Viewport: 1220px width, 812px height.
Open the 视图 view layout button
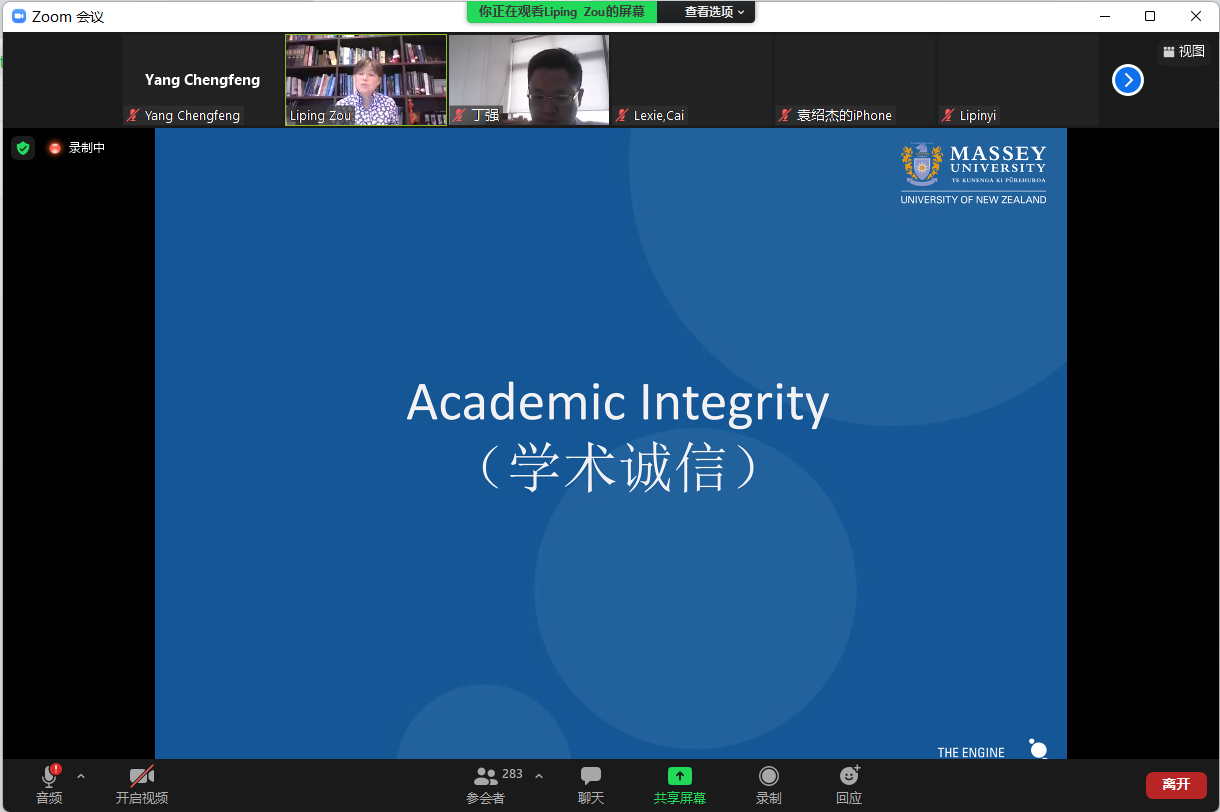click(1183, 52)
